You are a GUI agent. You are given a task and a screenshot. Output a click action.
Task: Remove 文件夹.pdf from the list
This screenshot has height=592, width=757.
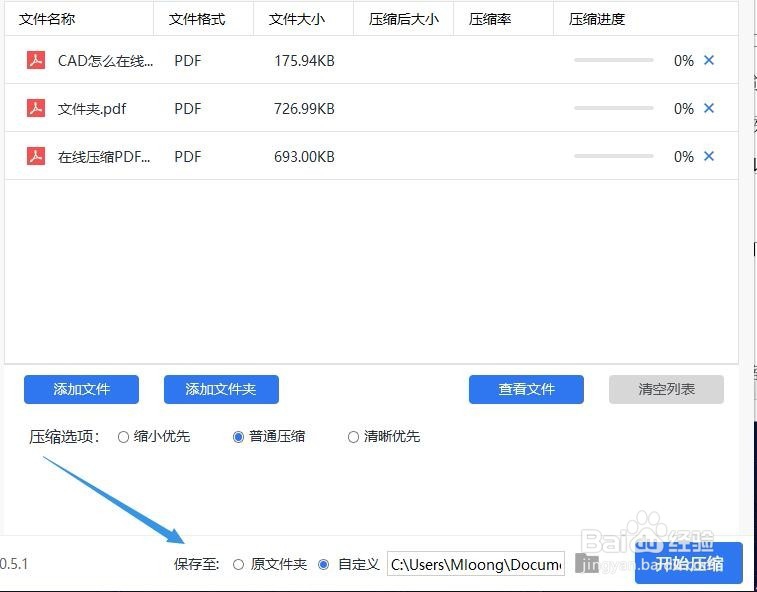[x=709, y=108]
